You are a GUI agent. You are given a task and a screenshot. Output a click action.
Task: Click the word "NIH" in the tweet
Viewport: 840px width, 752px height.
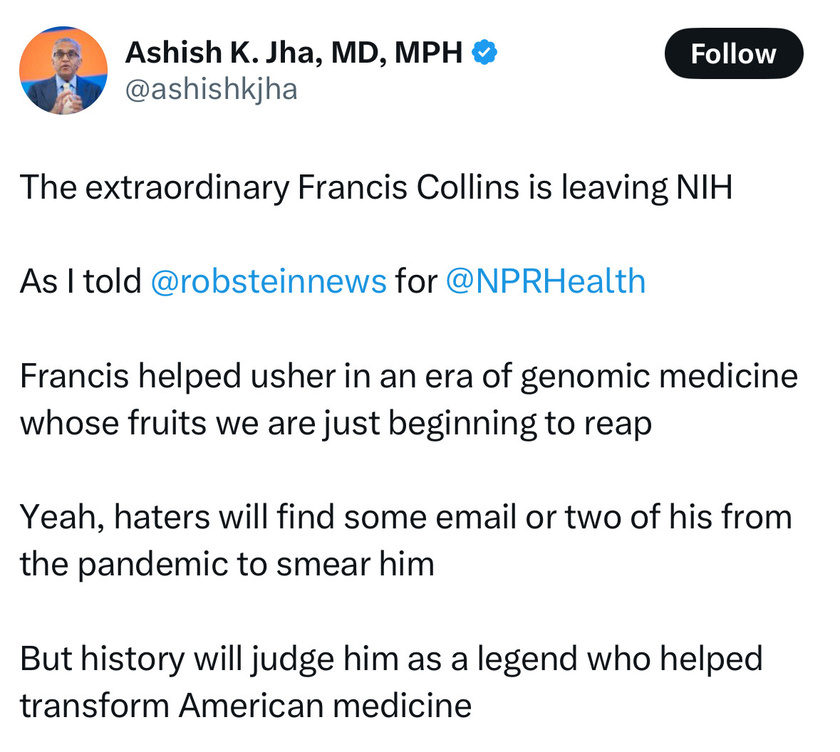[704, 187]
